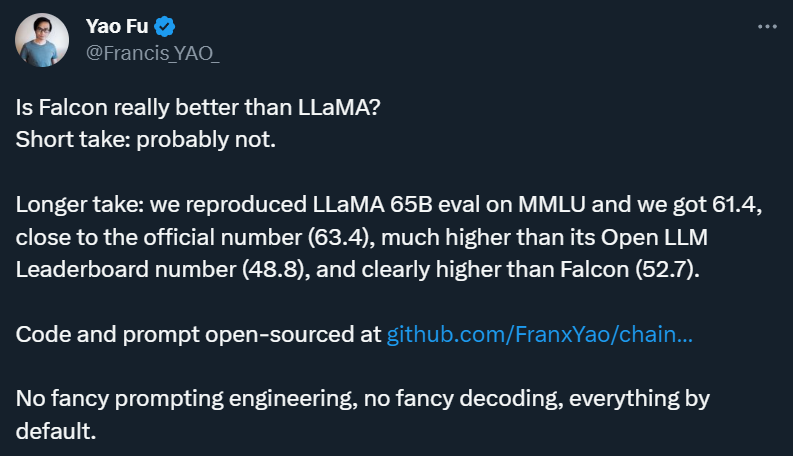The height and width of the screenshot is (456, 793).
Task: Click the phrase 'No fancy prompting engineering'
Action: tap(187, 399)
